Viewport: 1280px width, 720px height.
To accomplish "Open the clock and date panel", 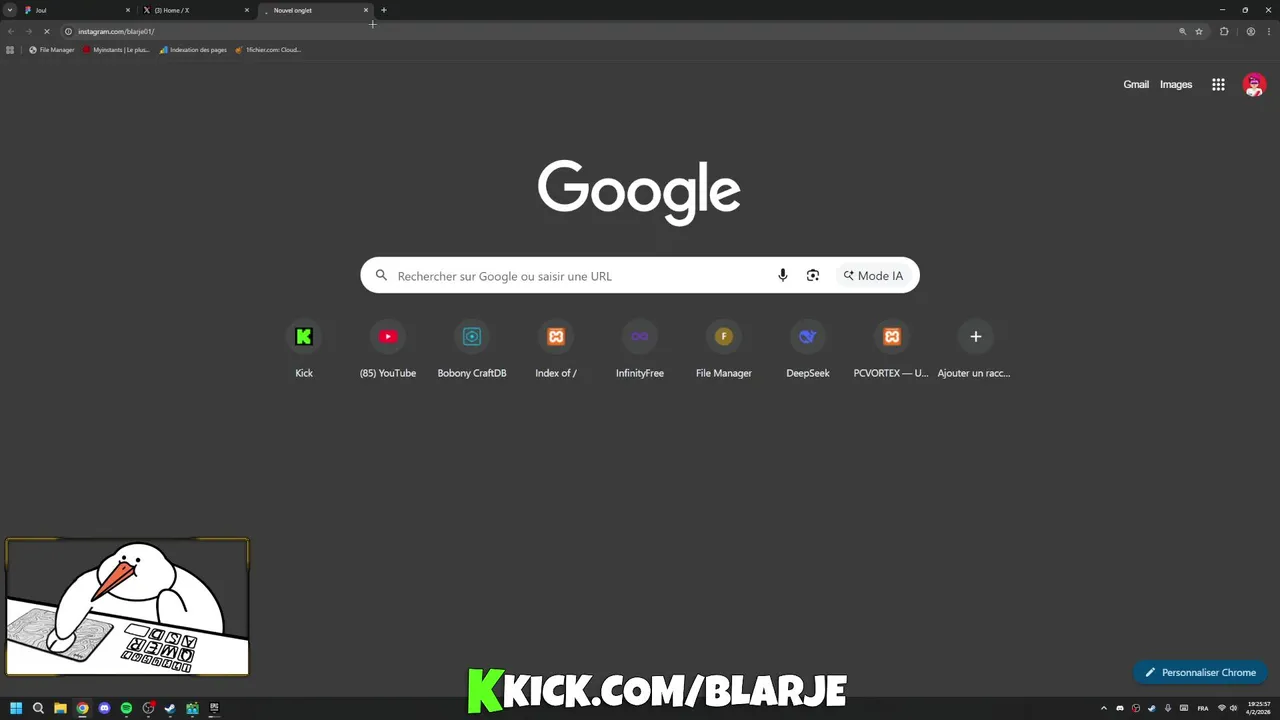I will [x=1259, y=708].
